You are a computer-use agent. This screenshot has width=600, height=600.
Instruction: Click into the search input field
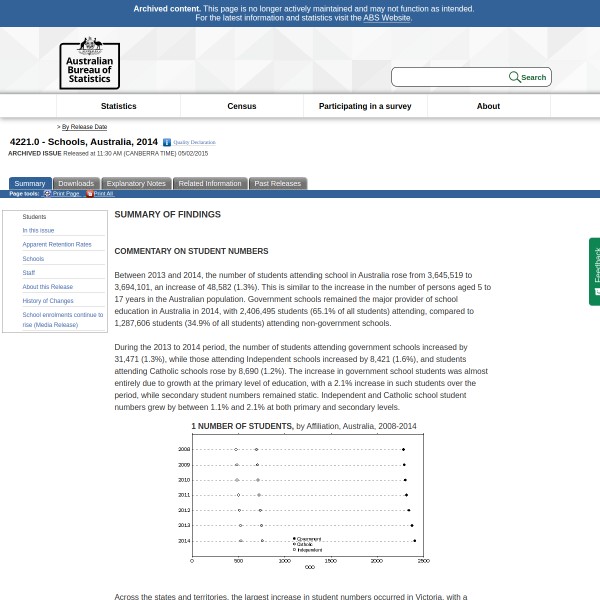coord(449,77)
